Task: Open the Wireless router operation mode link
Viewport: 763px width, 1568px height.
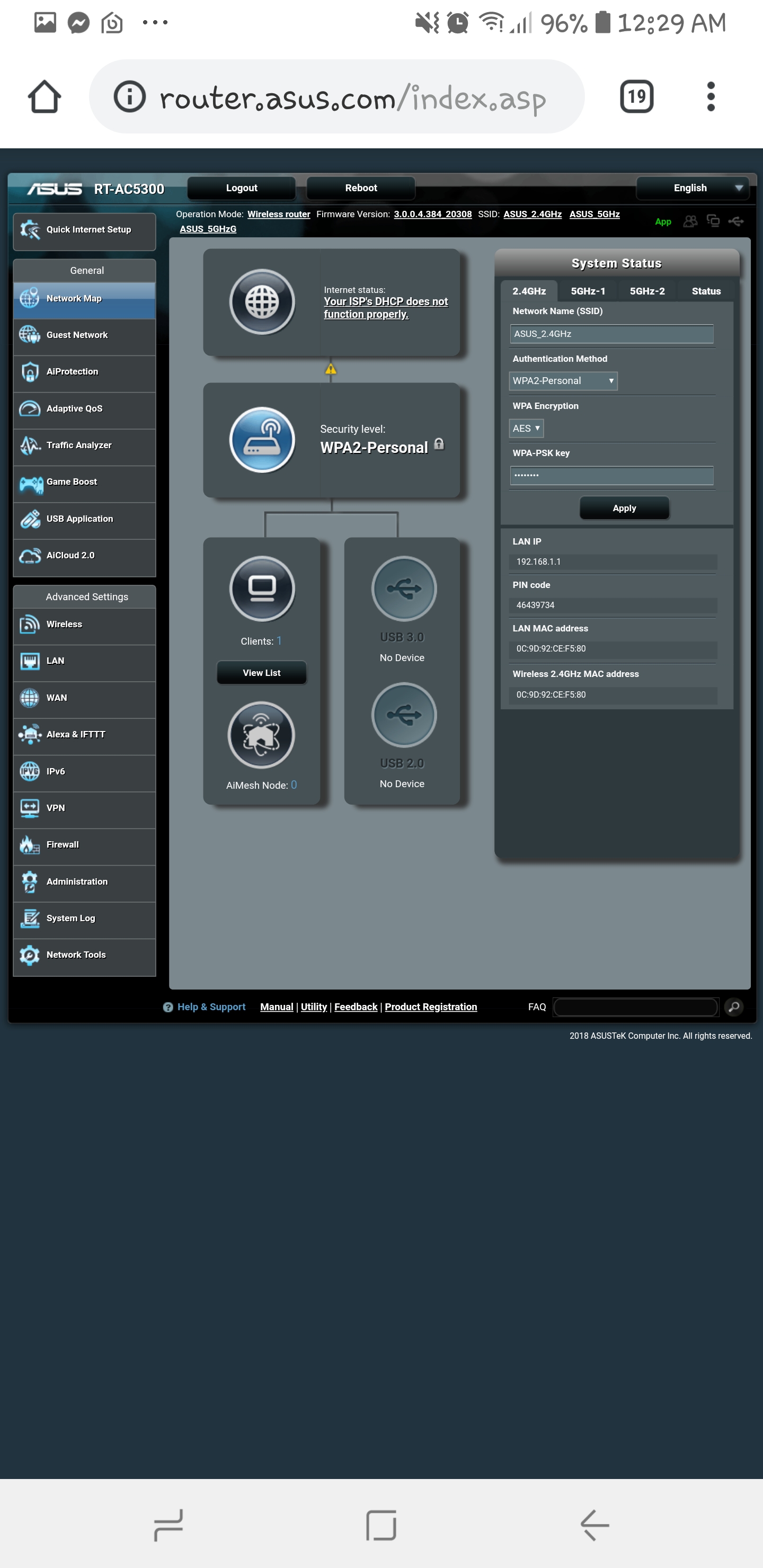Action: coord(279,214)
